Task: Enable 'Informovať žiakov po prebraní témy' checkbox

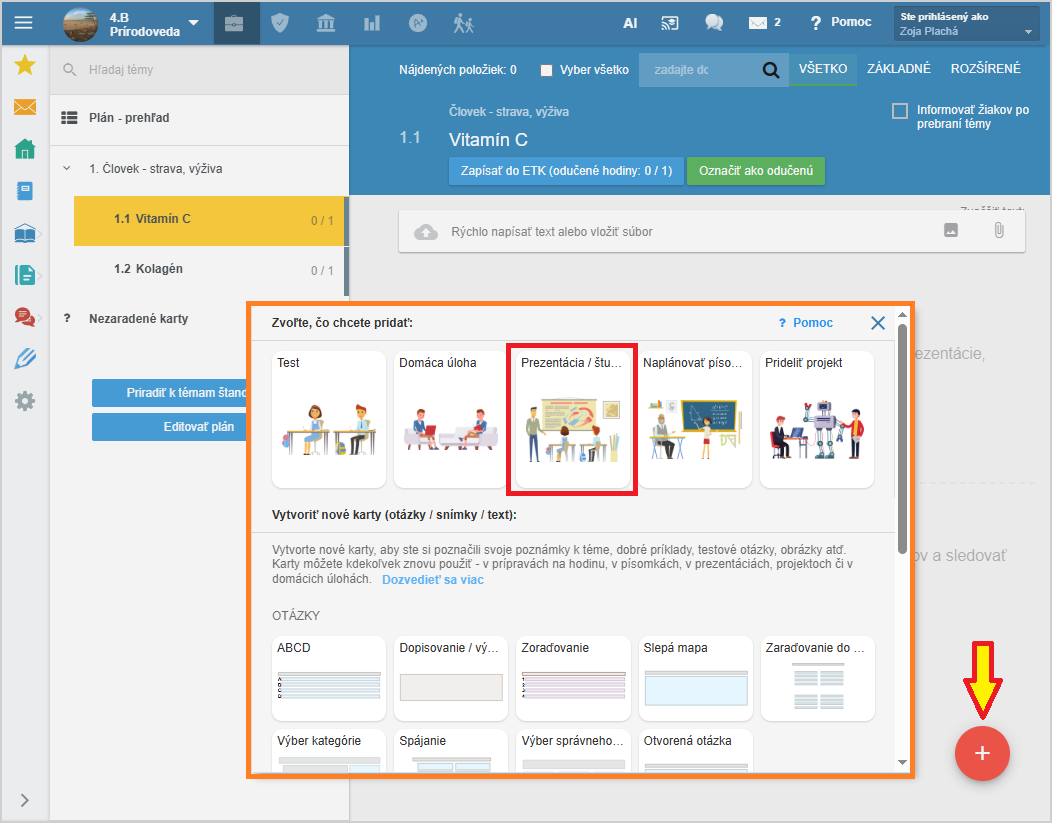Action: point(899,111)
